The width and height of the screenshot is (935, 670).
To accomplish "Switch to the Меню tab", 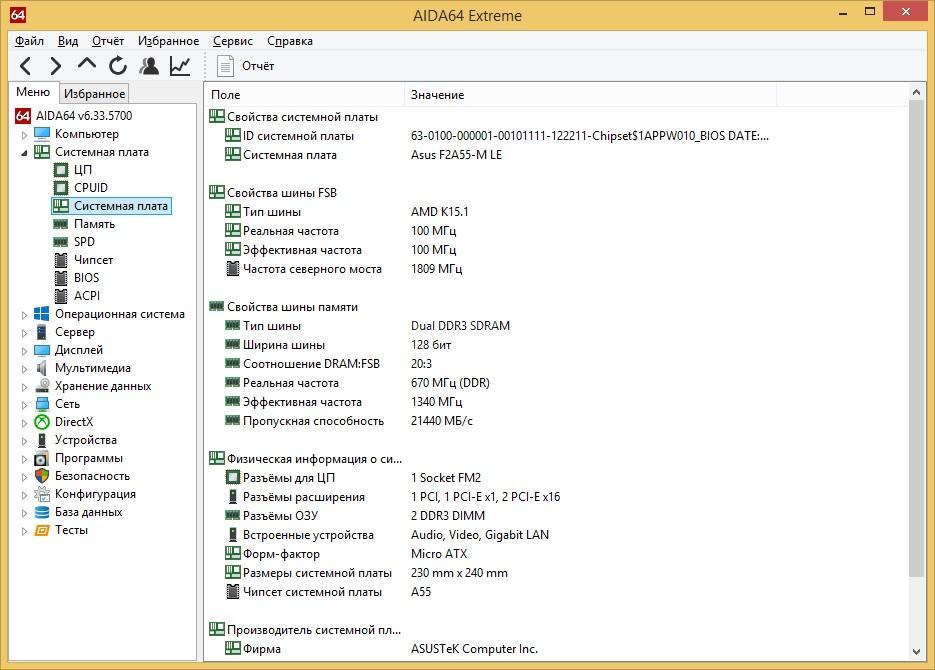I will tap(33, 92).
